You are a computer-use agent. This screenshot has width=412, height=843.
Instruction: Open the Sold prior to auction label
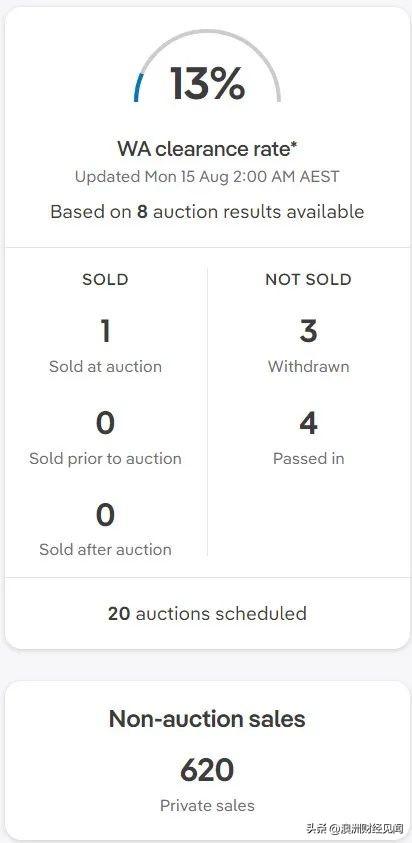point(105,459)
